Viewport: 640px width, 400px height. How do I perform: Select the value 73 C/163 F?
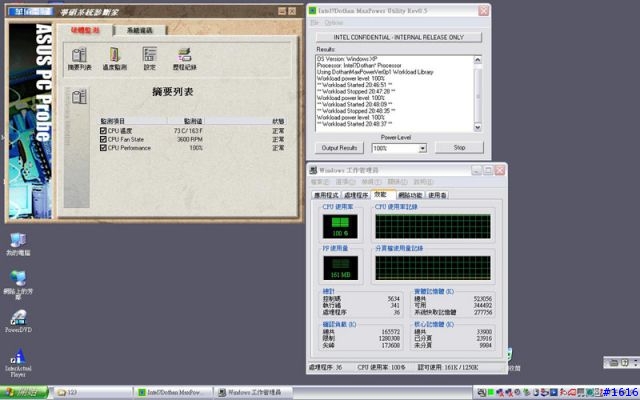click(188, 131)
